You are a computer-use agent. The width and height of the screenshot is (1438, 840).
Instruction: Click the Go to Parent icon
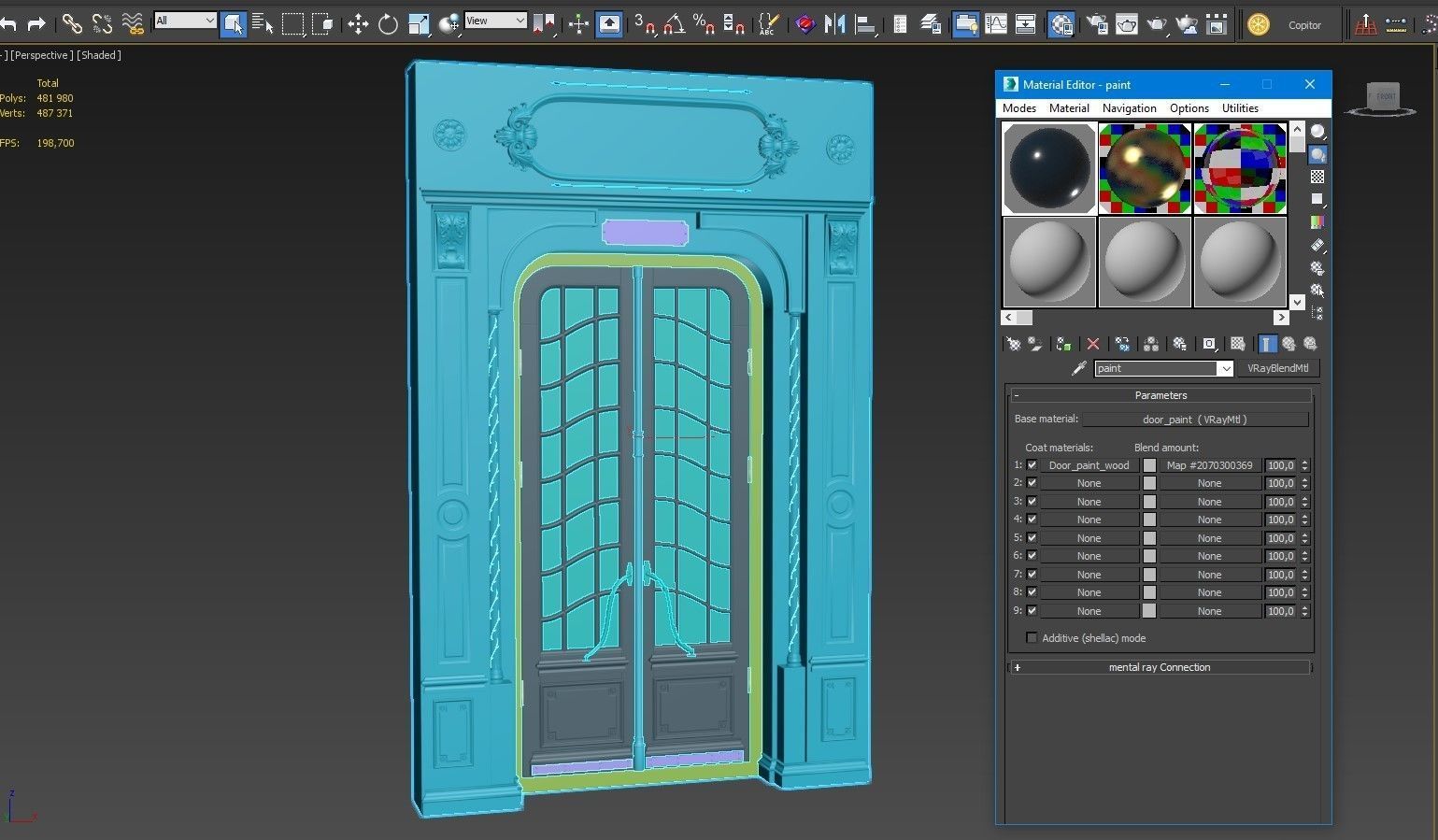click(1289, 344)
